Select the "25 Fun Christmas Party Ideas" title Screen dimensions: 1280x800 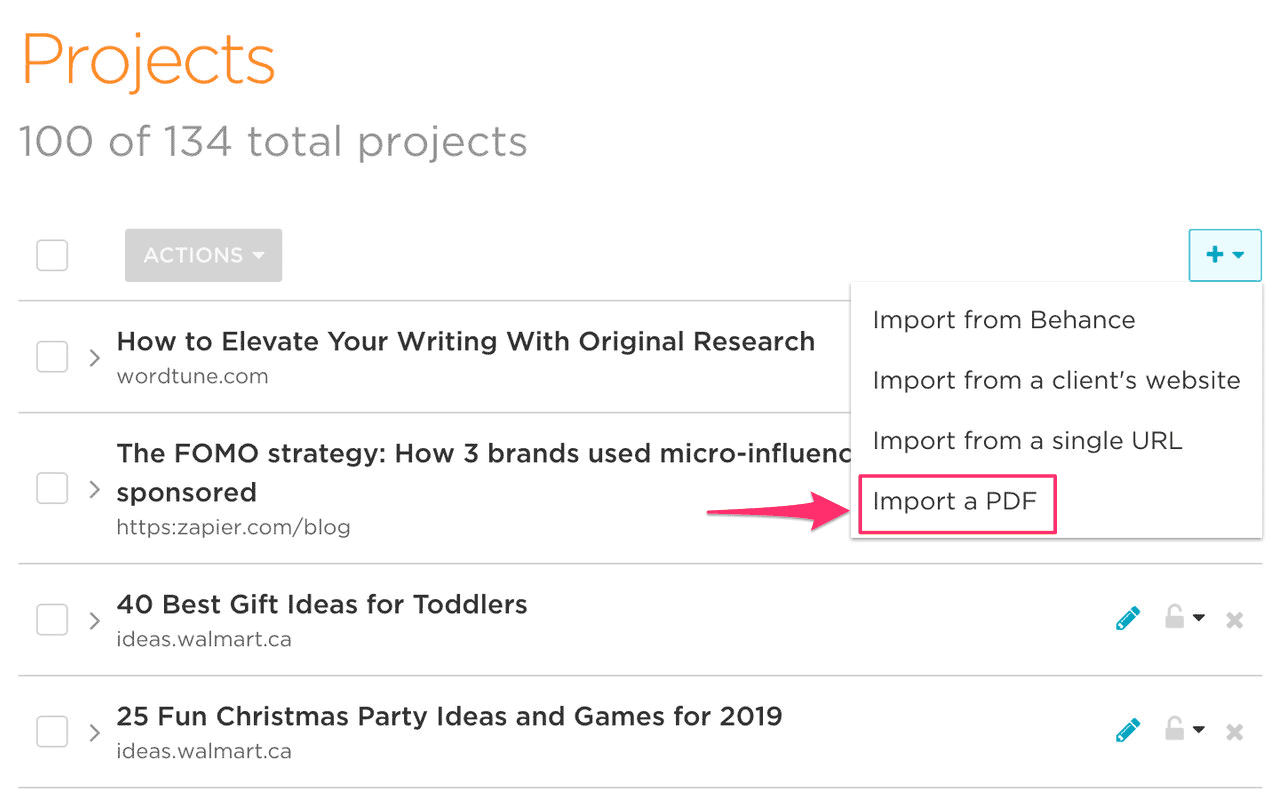(449, 716)
